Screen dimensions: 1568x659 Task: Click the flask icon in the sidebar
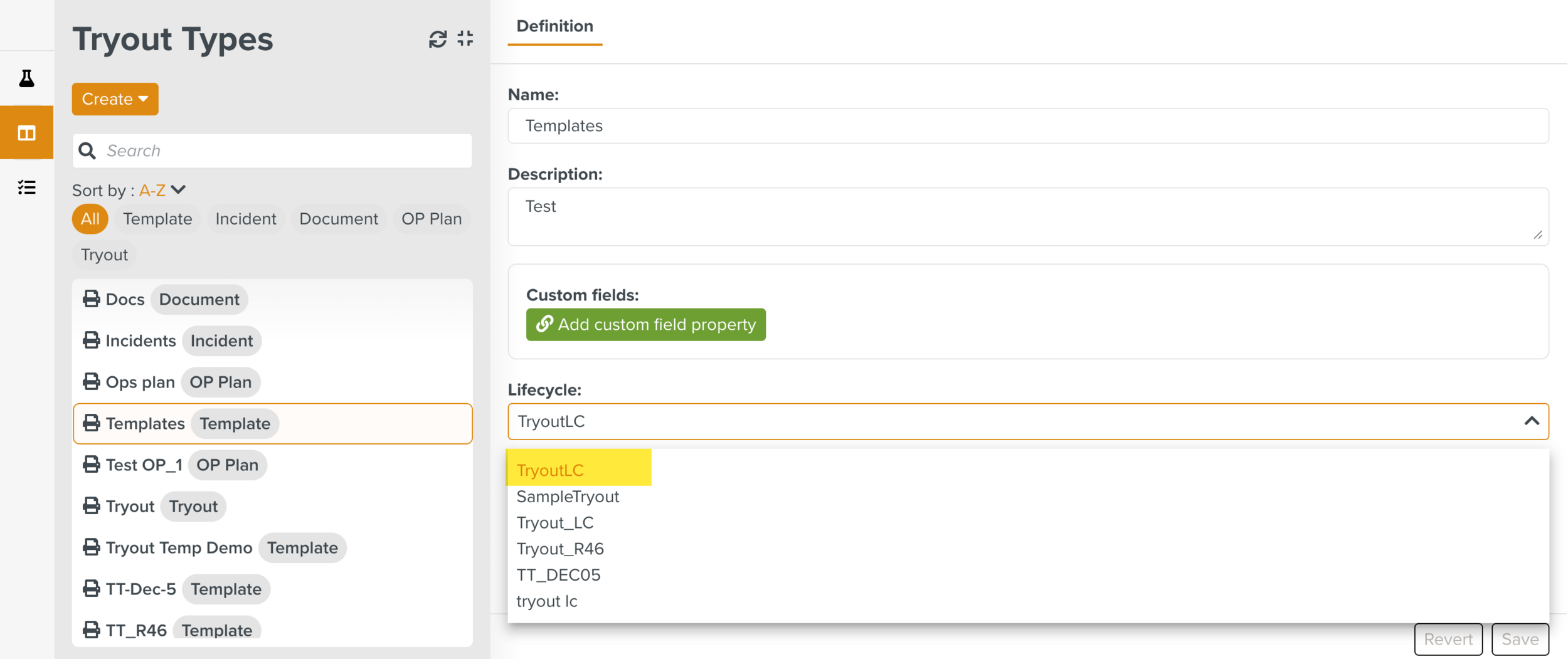[x=26, y=78]
